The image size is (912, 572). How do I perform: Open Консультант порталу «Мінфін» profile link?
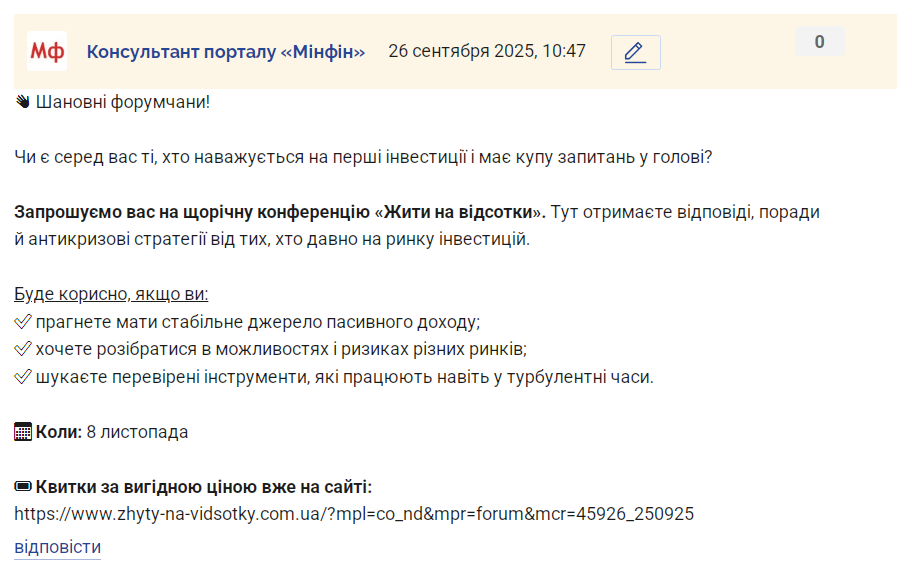pos(226,52)
